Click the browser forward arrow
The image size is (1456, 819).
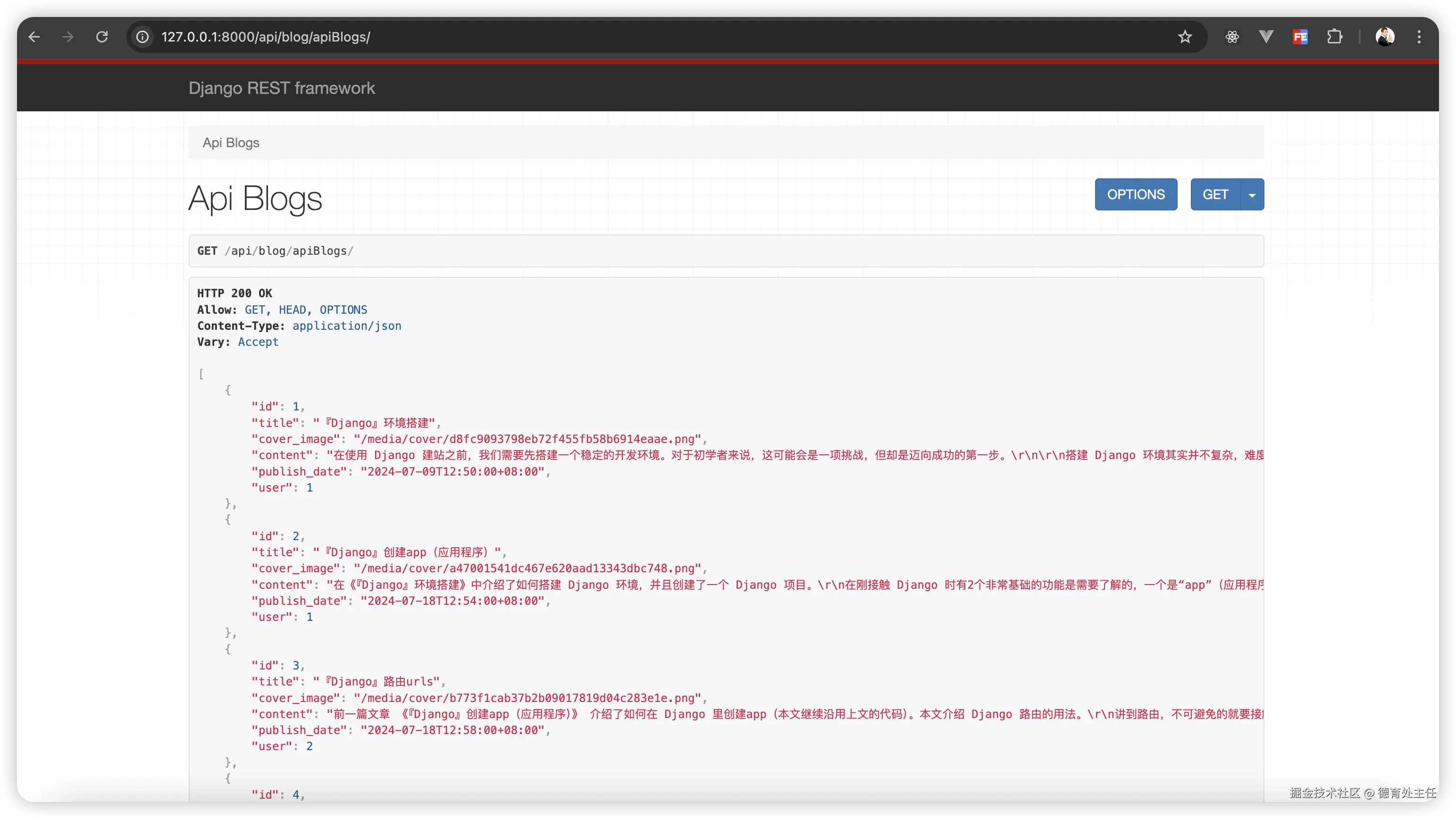[x=68, y=37]
